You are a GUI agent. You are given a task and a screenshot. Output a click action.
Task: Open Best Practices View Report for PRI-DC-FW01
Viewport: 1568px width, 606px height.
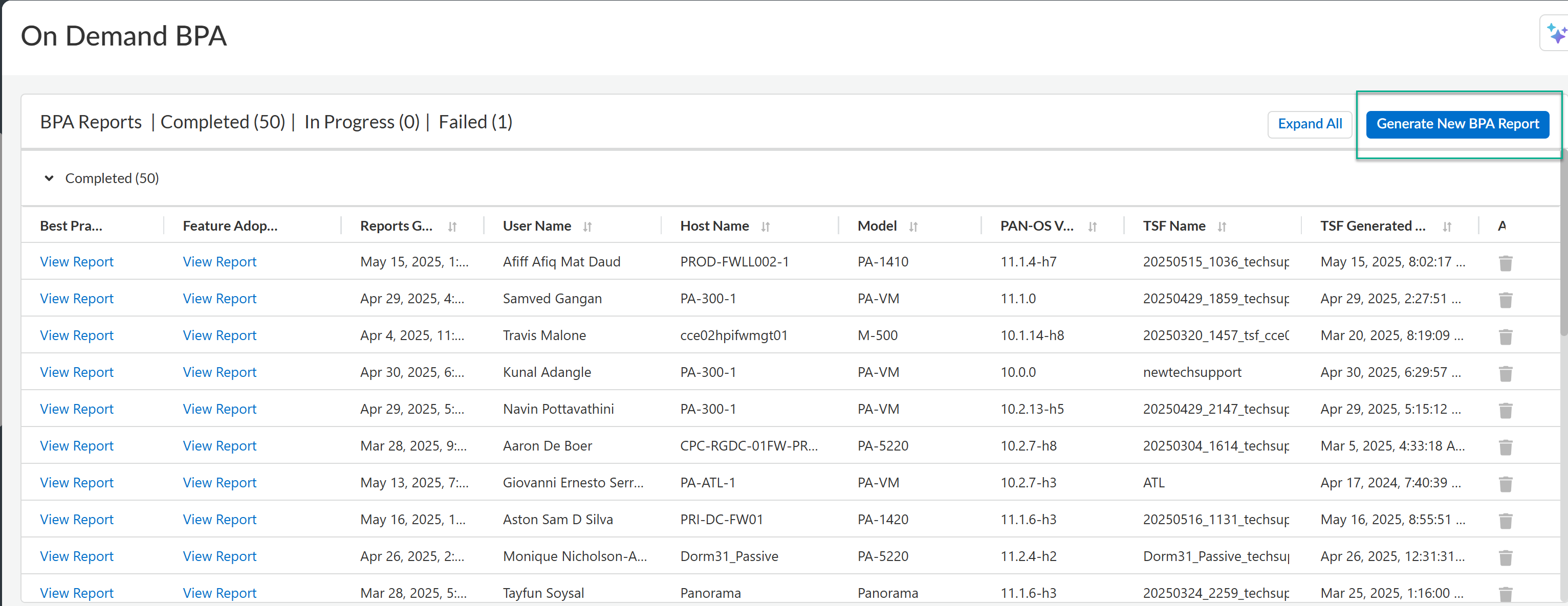point(77,520)
